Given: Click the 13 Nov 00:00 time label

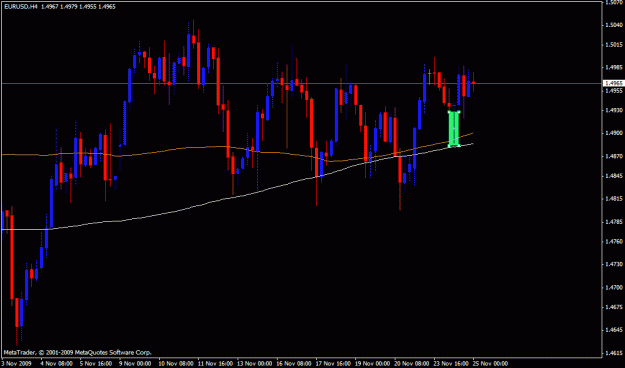Looking at the screenshot, I should click(254, 364).
